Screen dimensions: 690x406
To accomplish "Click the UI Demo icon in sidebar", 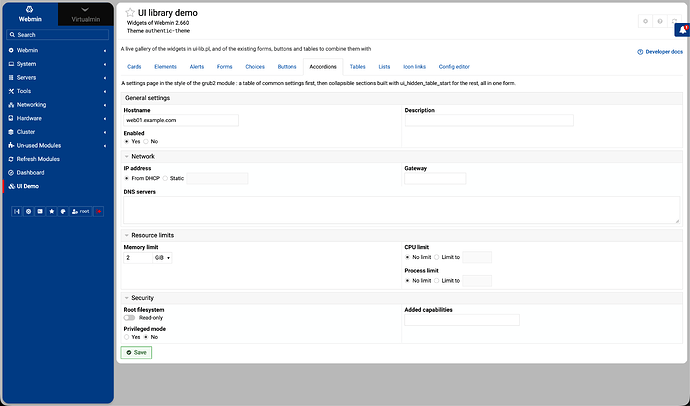I will (x=11, y=187).
